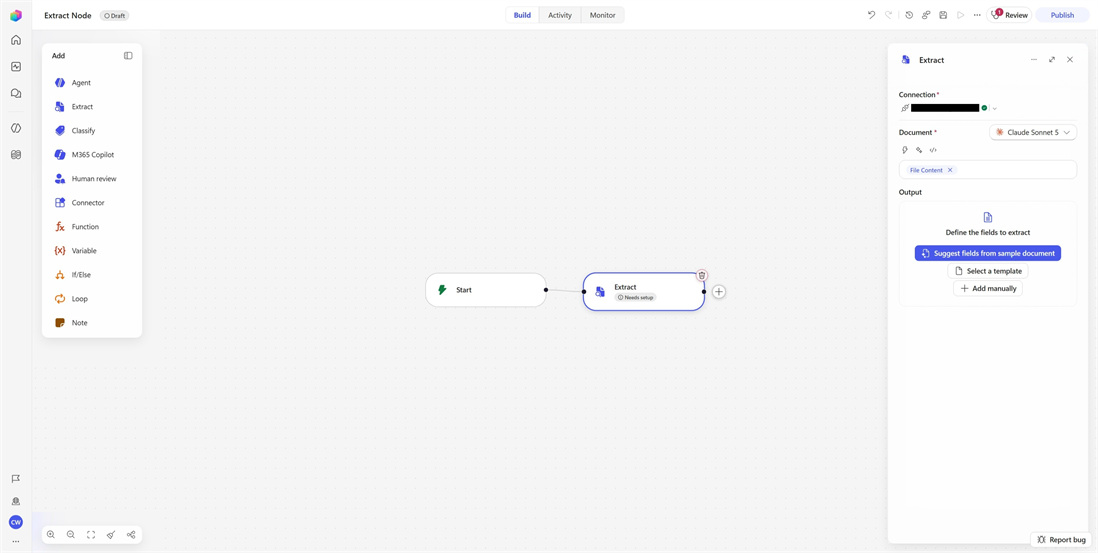Viewport: 1098px width, 553px height.
Task: Add a Classify node from the Add panel
Action: click(92, 131)
